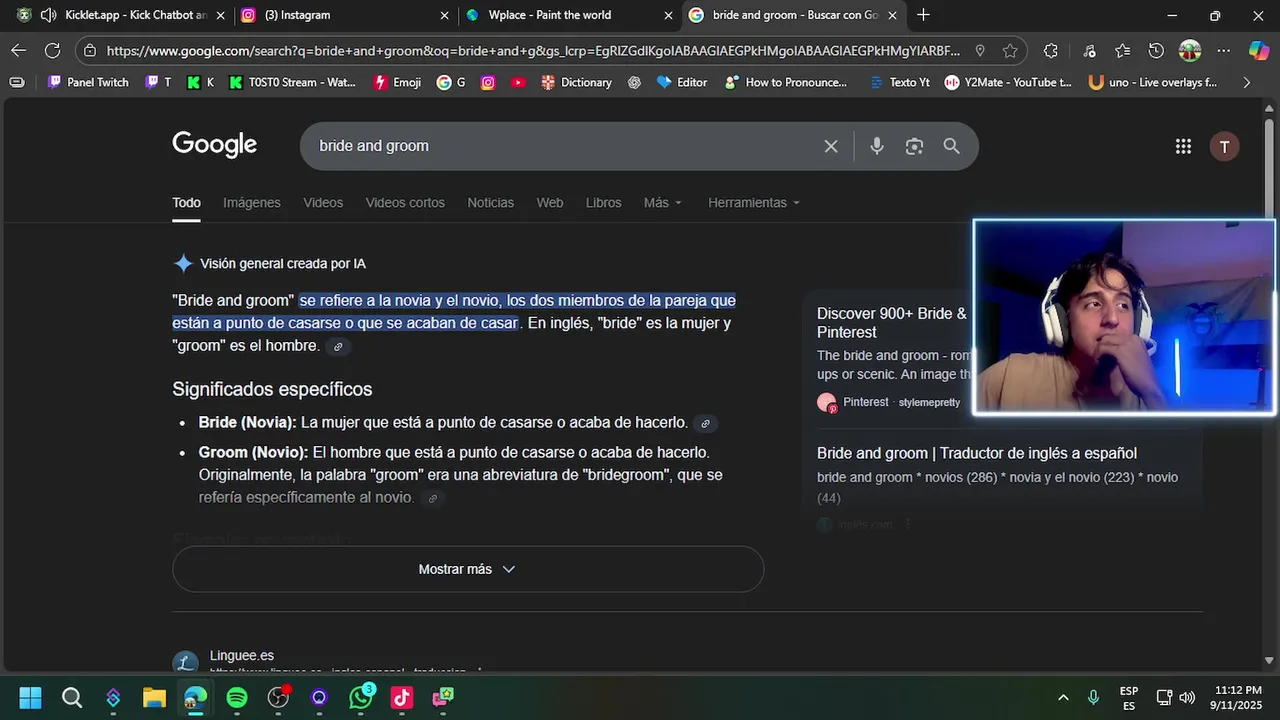This screenshot has height=720, width=1280.
Task: Switch to the Noticias results tab
Action: [490, 202]
